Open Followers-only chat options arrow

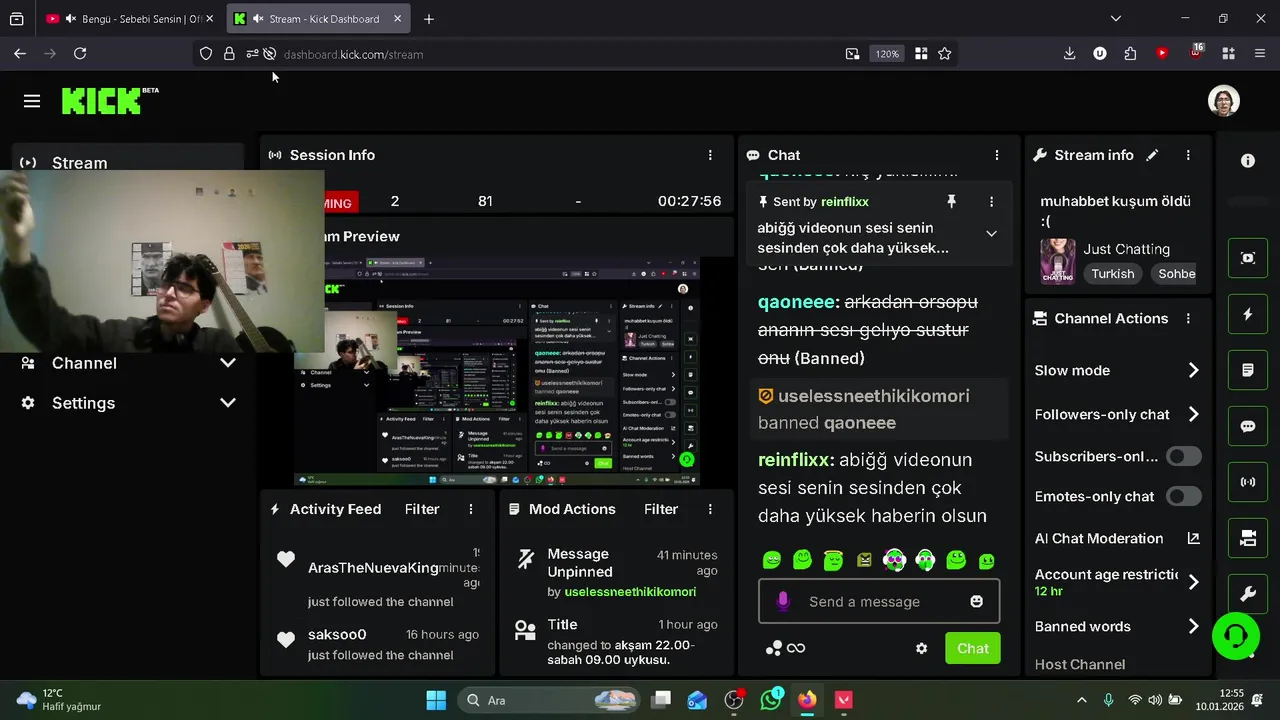(x=1193, y=414)
